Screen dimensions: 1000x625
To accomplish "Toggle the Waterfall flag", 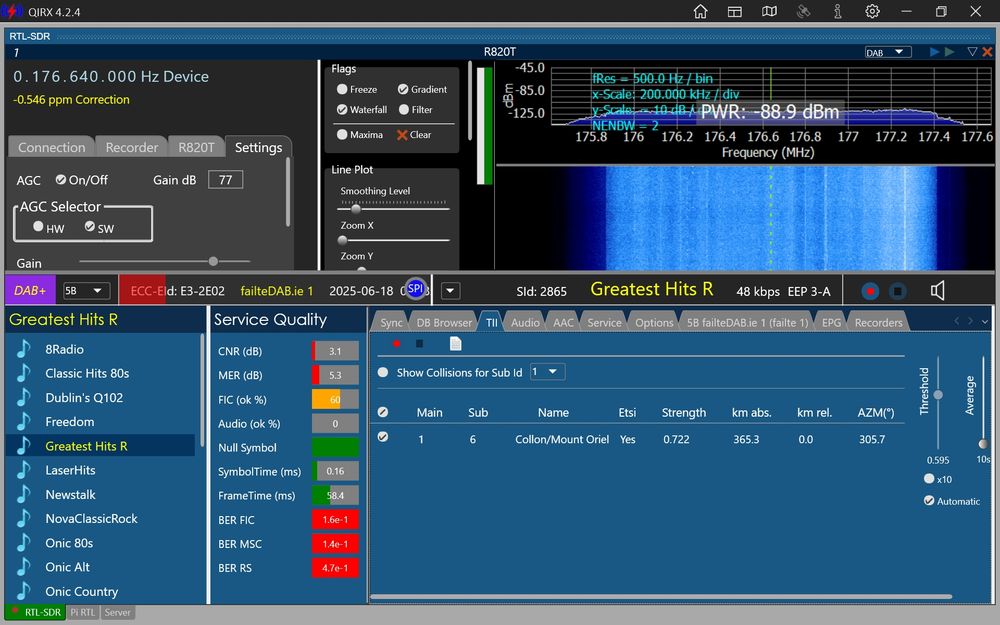I will click(342, 110).
